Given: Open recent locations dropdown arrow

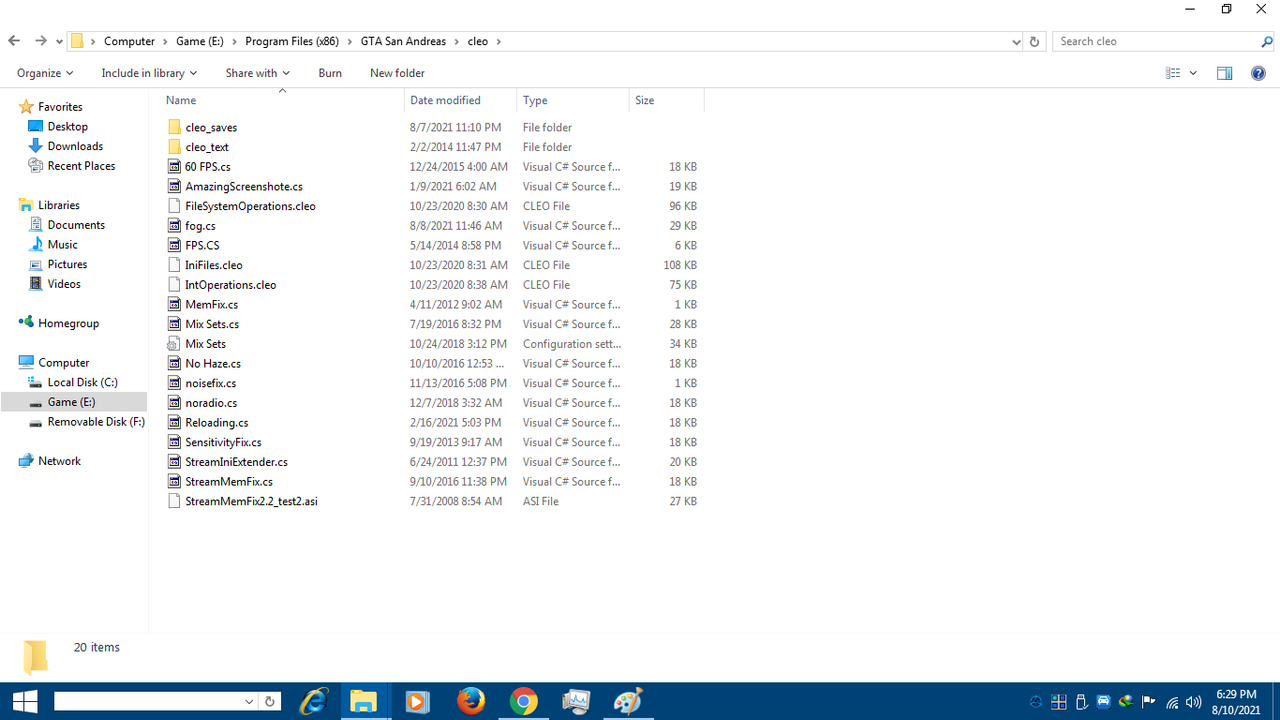Looking at the screenshot, I should pyautogui.click(x=59, y=42).
